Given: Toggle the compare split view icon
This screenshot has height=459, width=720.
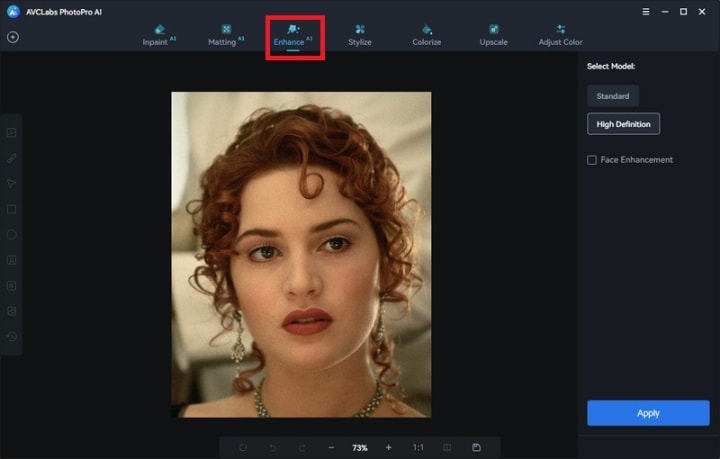Looking at the screenshot, I should 447,447.
